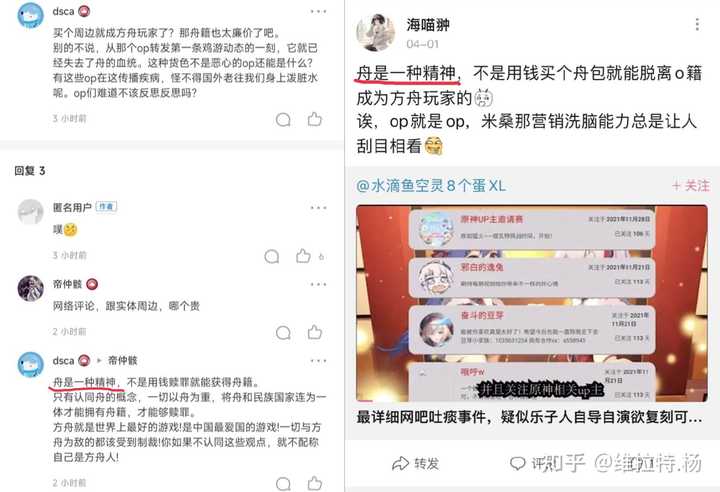The height and width of the screenshot is (492, 720).
Task: Click the 作者 badge next to 匿名用户
Action: click(106, 207)
